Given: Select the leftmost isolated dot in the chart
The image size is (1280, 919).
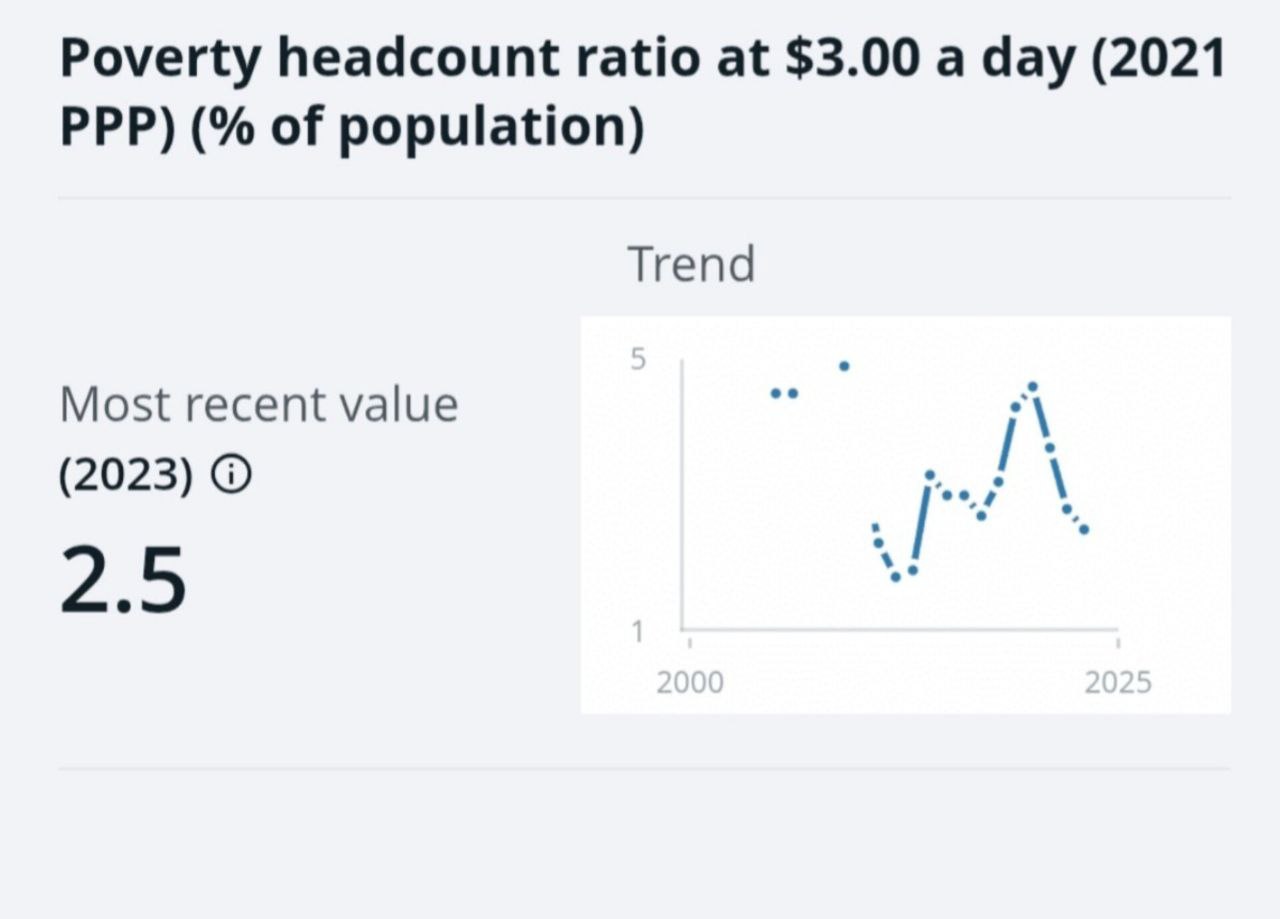Looking at the screenshot, I should tap(775, 393).
